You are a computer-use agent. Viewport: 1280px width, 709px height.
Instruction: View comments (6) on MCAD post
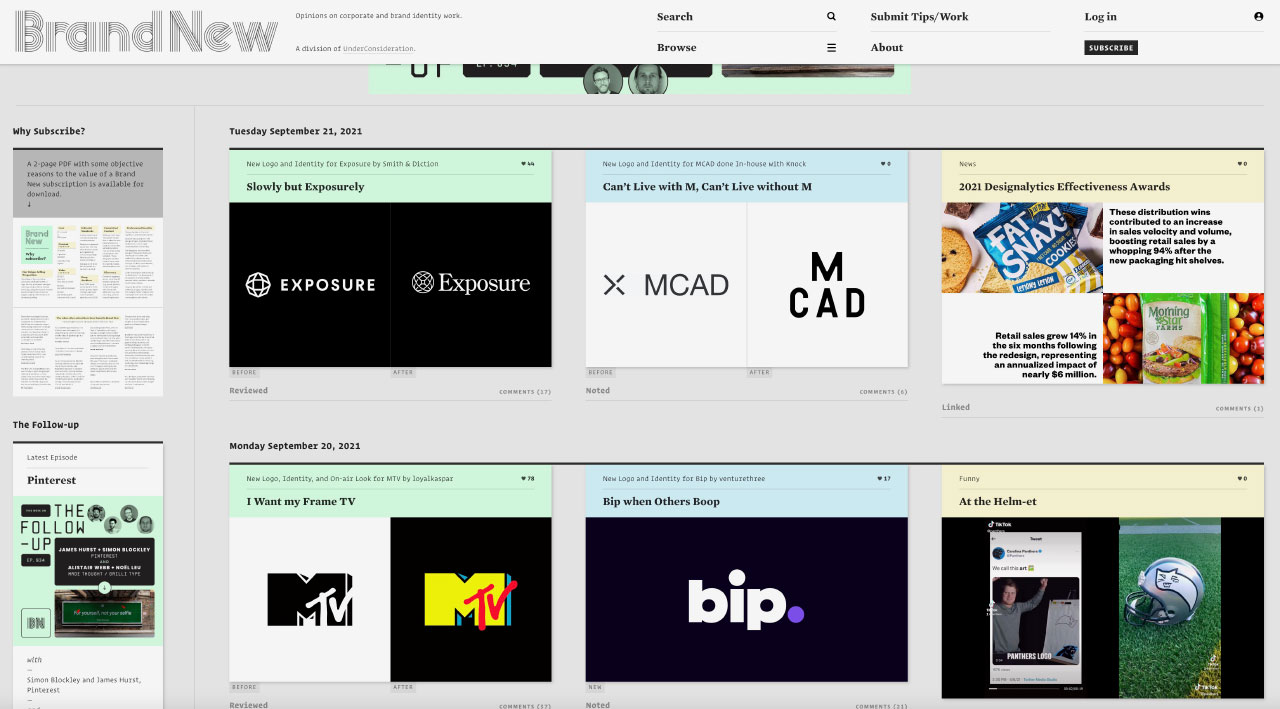pyautogui.click(x=883, y=392)
